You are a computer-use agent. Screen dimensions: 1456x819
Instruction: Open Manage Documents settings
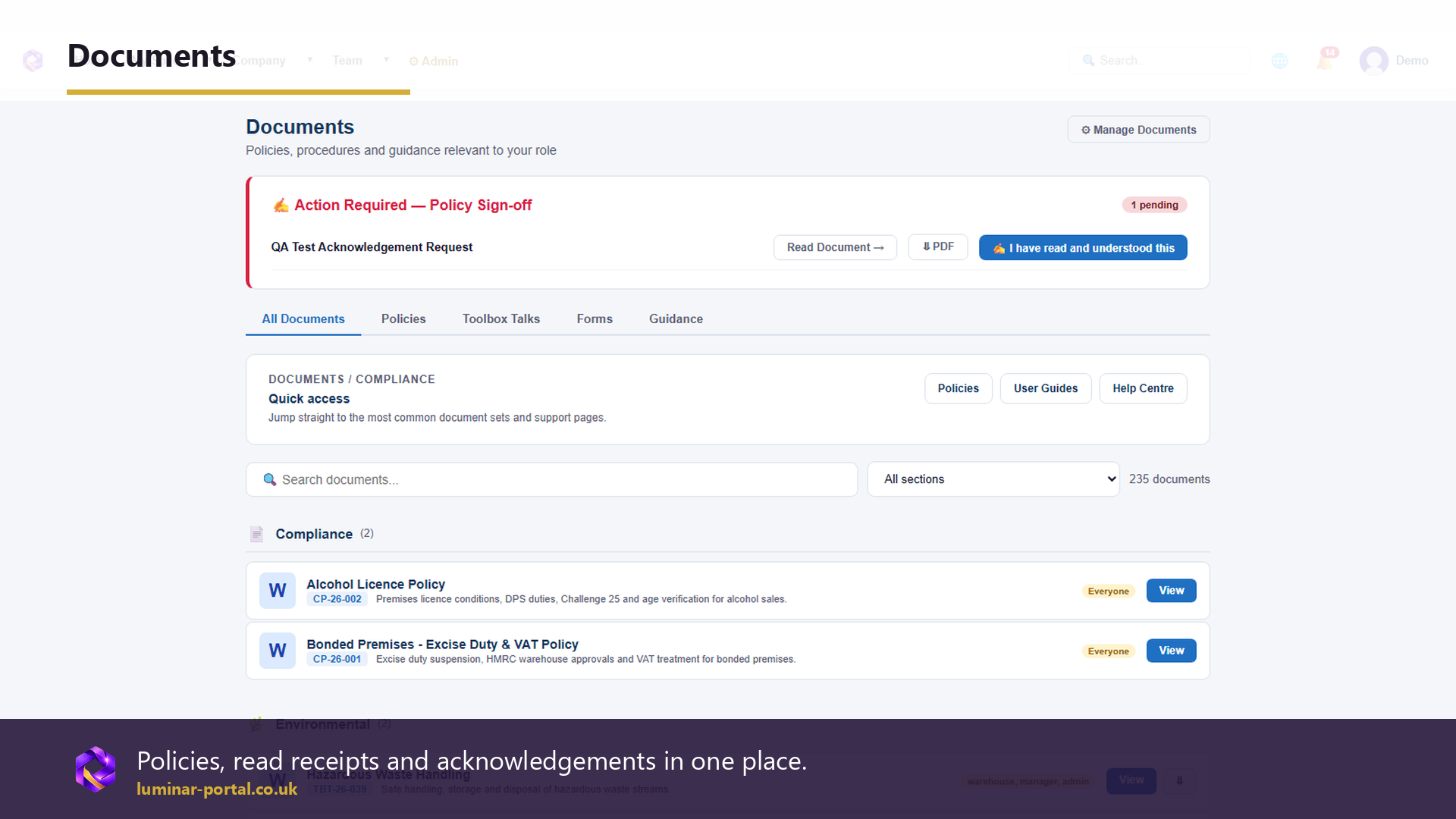click(1138, 130)
